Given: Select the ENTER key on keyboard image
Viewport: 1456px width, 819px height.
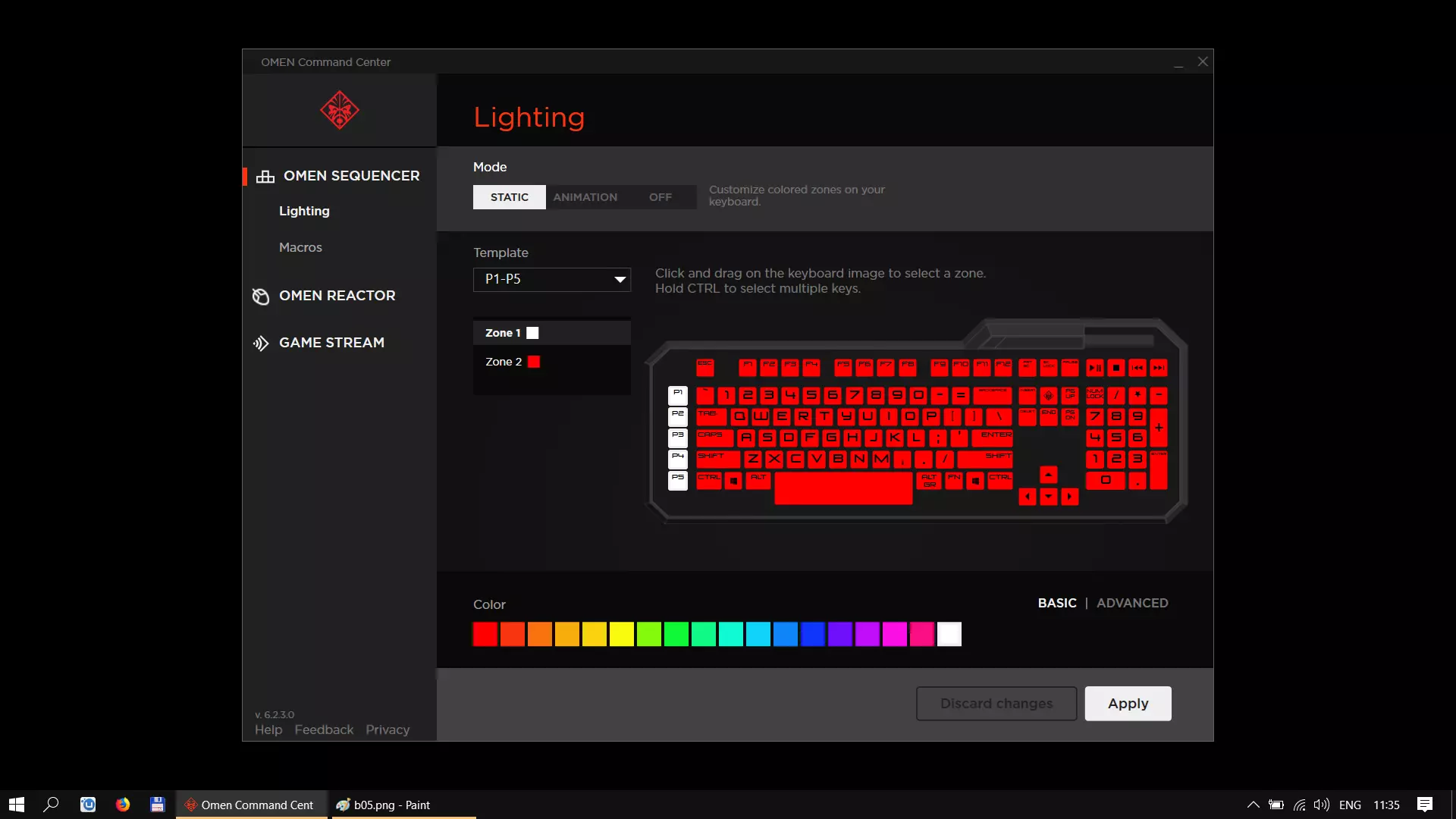Looking at the screenshot, I should (991, 438).
